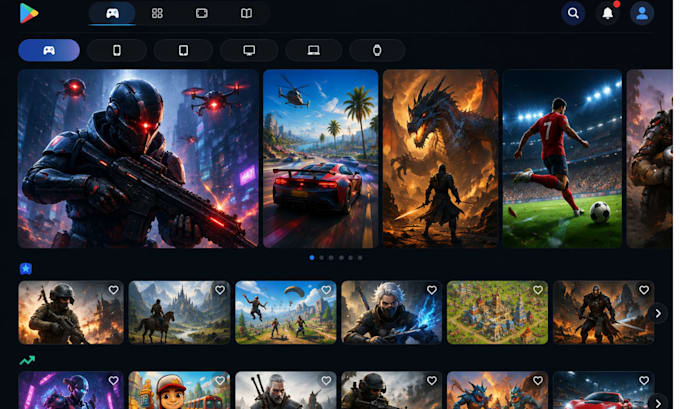Screen dimensions: 680x409
Task: Open the military soldier game thumbnail
Action: (71, 312)
